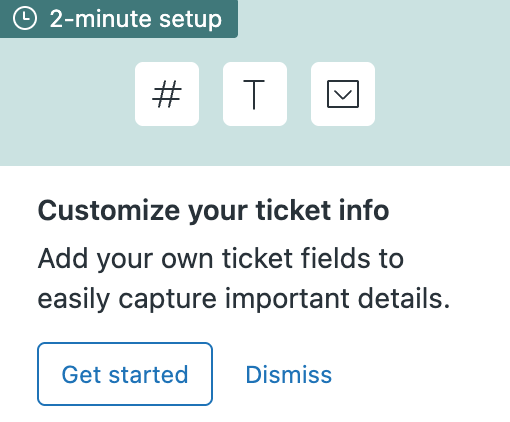
Task: Click the "2-minute setup" label text
Action: pyautogui.click(x=136, y=19)
